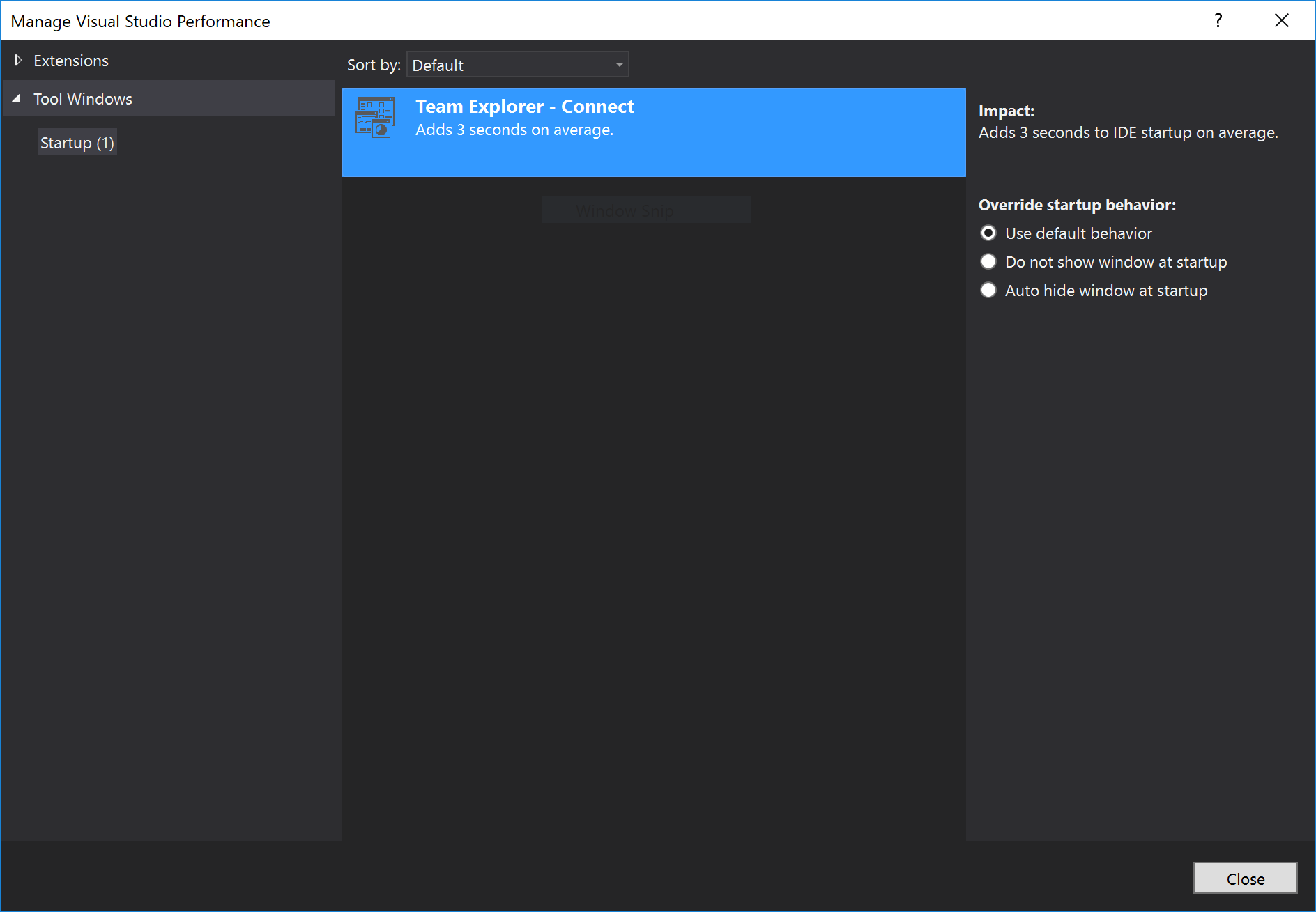Open help via the question mark icon

coord(1218,21)
